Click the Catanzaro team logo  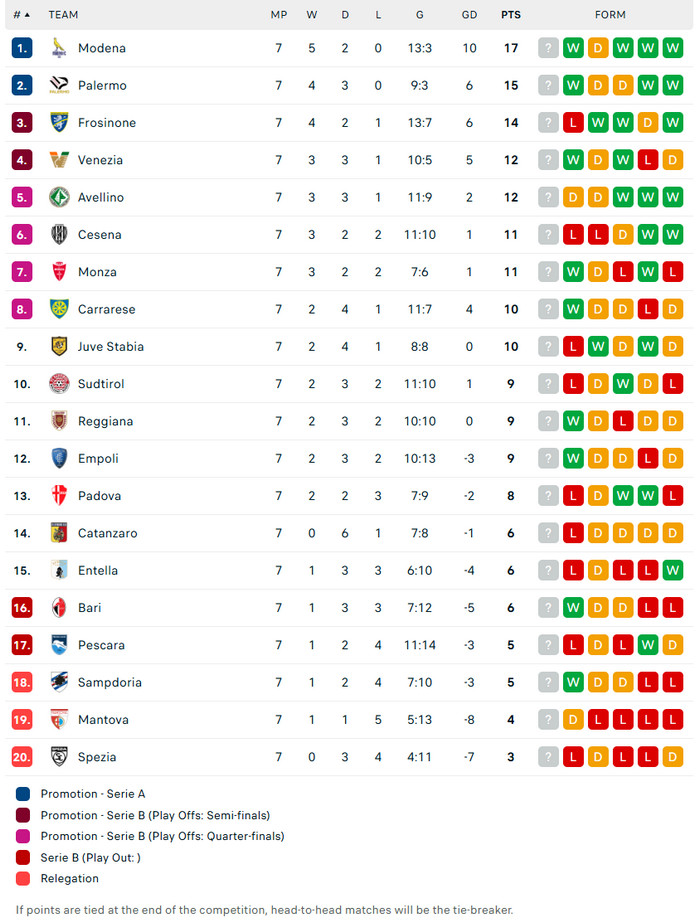[x=59, y=533]
